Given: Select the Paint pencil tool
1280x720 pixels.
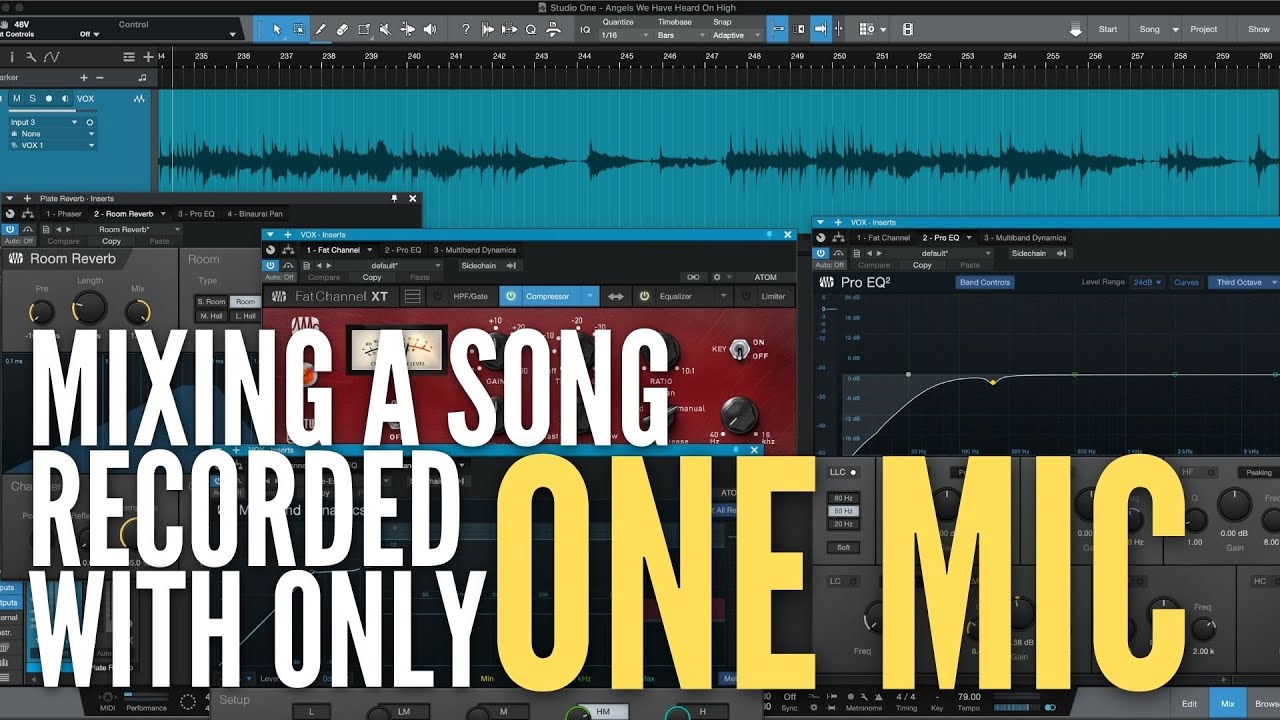Looking at the screenshot, I should [321, 29].
